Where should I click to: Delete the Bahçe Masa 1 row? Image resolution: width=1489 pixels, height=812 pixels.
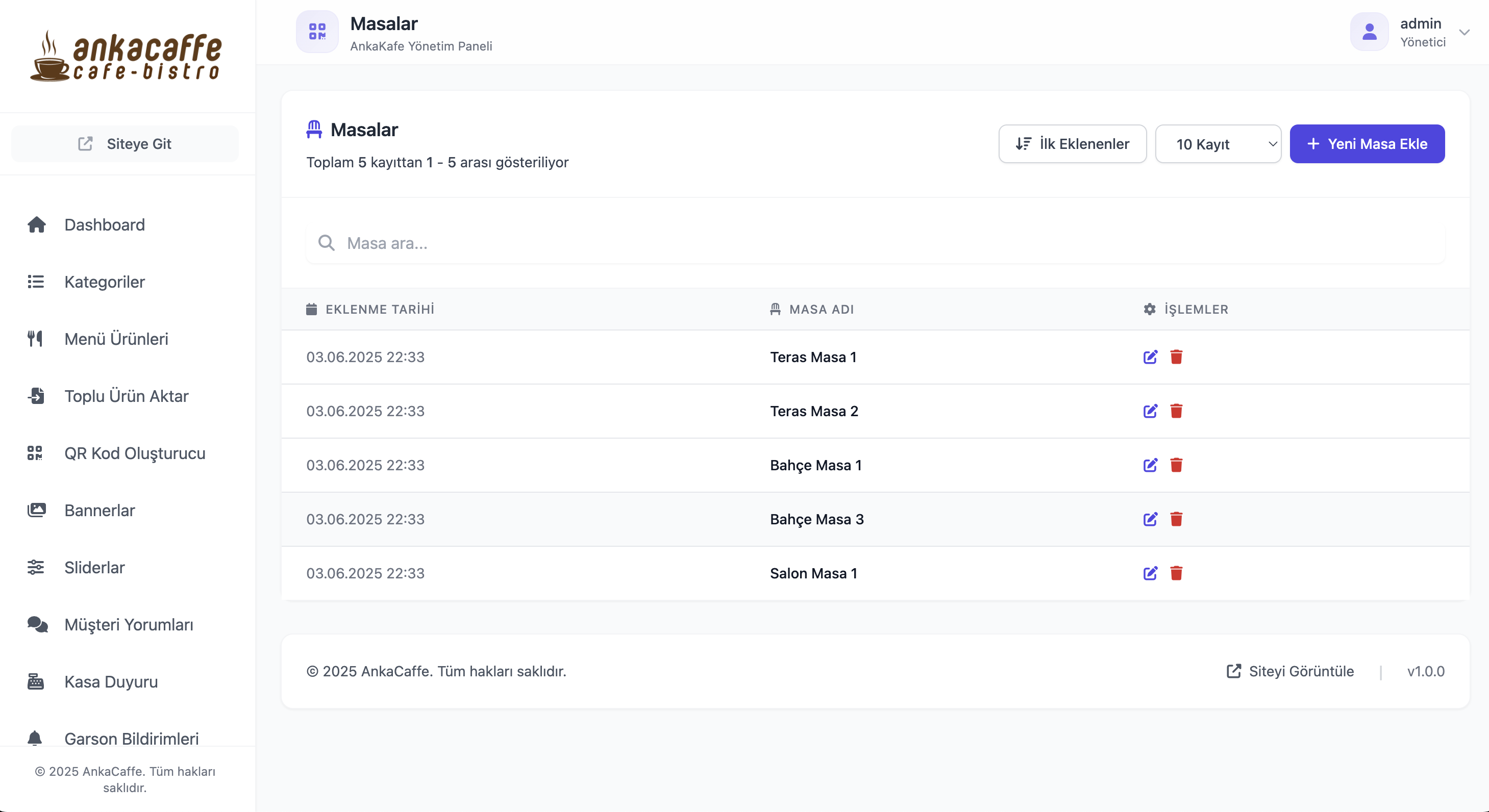(x=1176, y=465)
